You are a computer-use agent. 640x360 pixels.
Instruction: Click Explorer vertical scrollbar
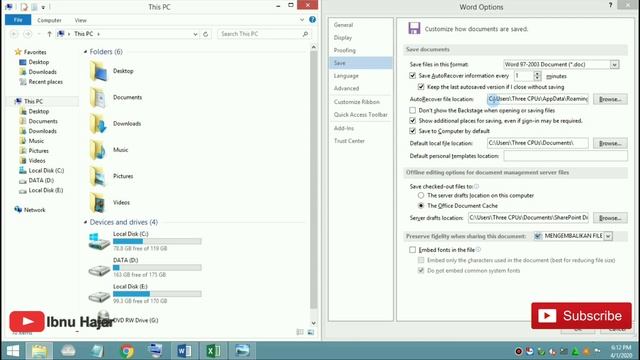coord(313,180)
